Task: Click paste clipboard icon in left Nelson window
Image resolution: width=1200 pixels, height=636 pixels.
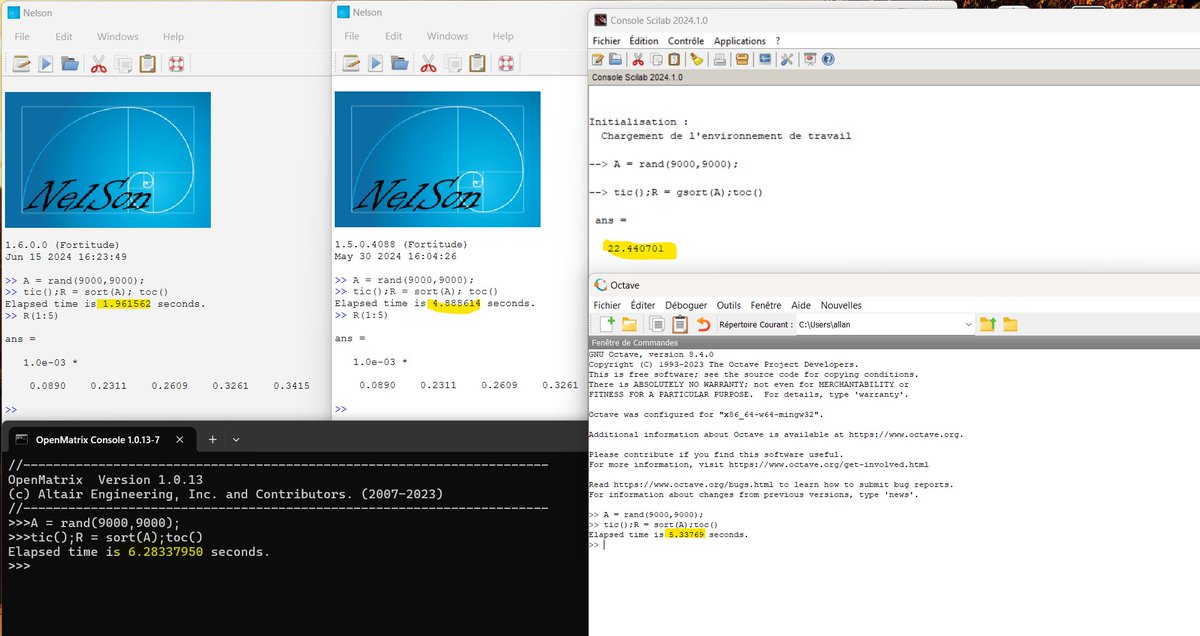Action: point(148,64)
